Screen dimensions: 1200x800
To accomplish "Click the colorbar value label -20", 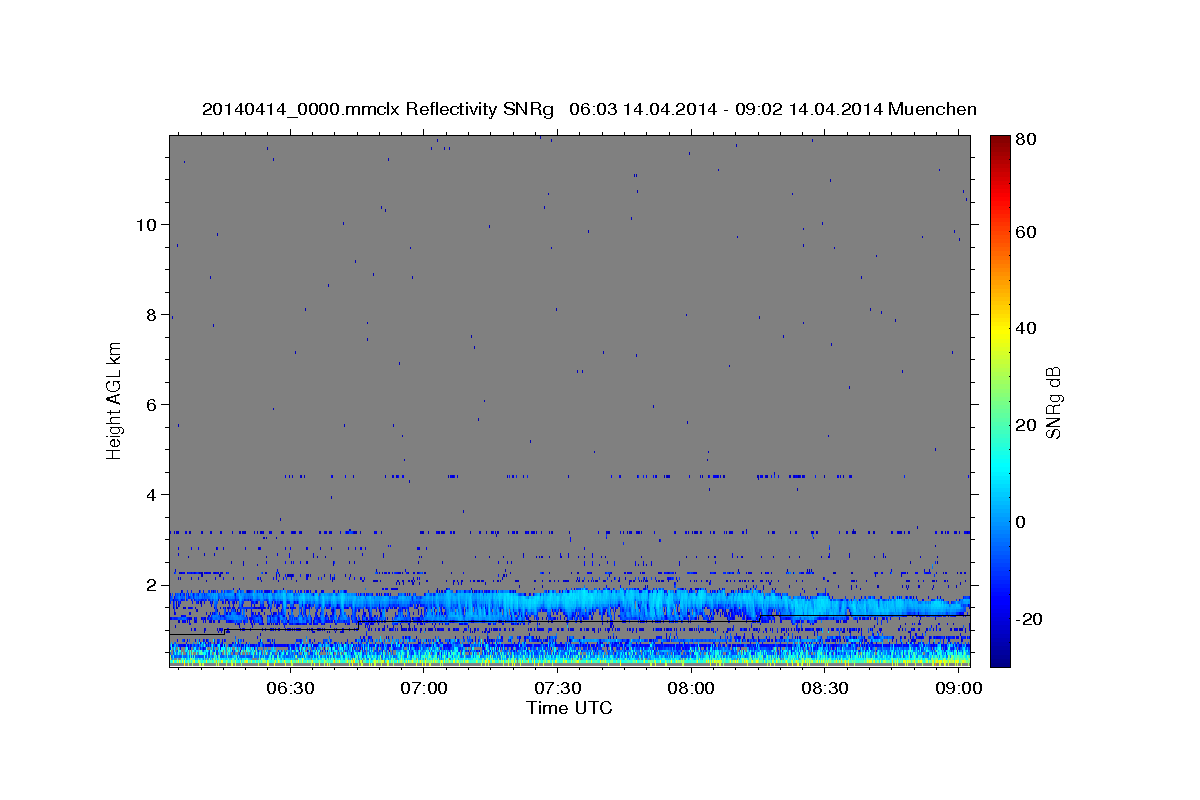I will tap(1030, 619).
